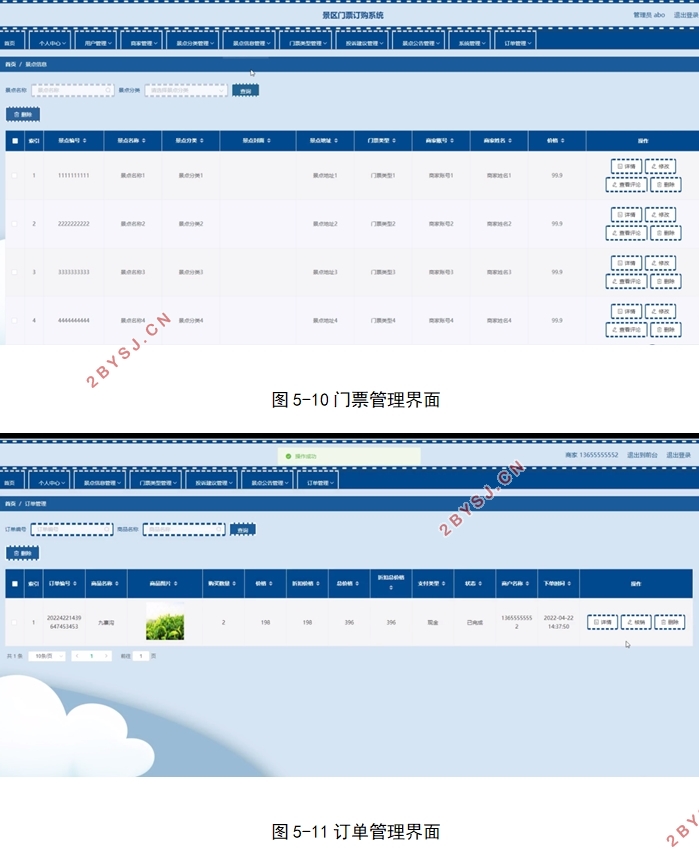699x866 pixels.
Task: Click 删除 button for 九寨沟 order row
Action: tap(670, 622)
